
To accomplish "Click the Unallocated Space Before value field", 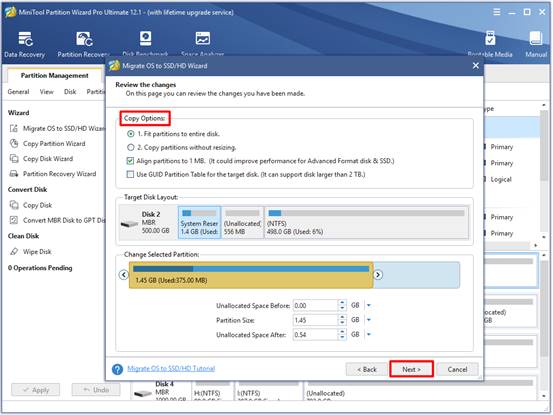I will pyautogui.click(x=315, y=305).
